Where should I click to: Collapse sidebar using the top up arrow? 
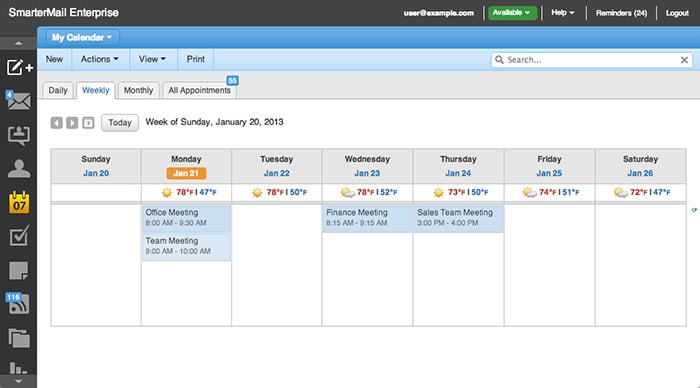click(x=18, y=43)
